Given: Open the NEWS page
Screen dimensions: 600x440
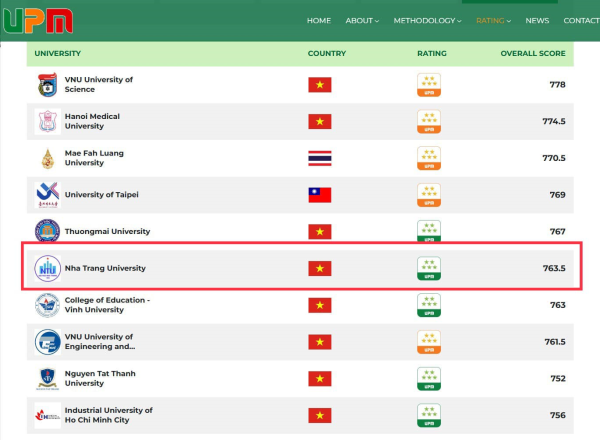Looking at the screenshot, I should (x=537, y=21).
